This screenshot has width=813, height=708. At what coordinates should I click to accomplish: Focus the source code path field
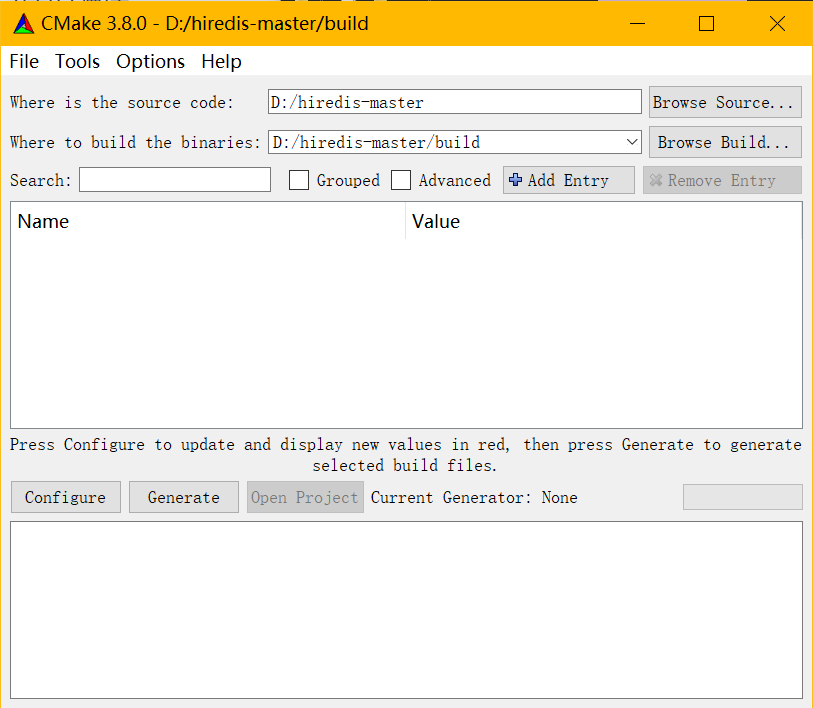pos(454,102)
